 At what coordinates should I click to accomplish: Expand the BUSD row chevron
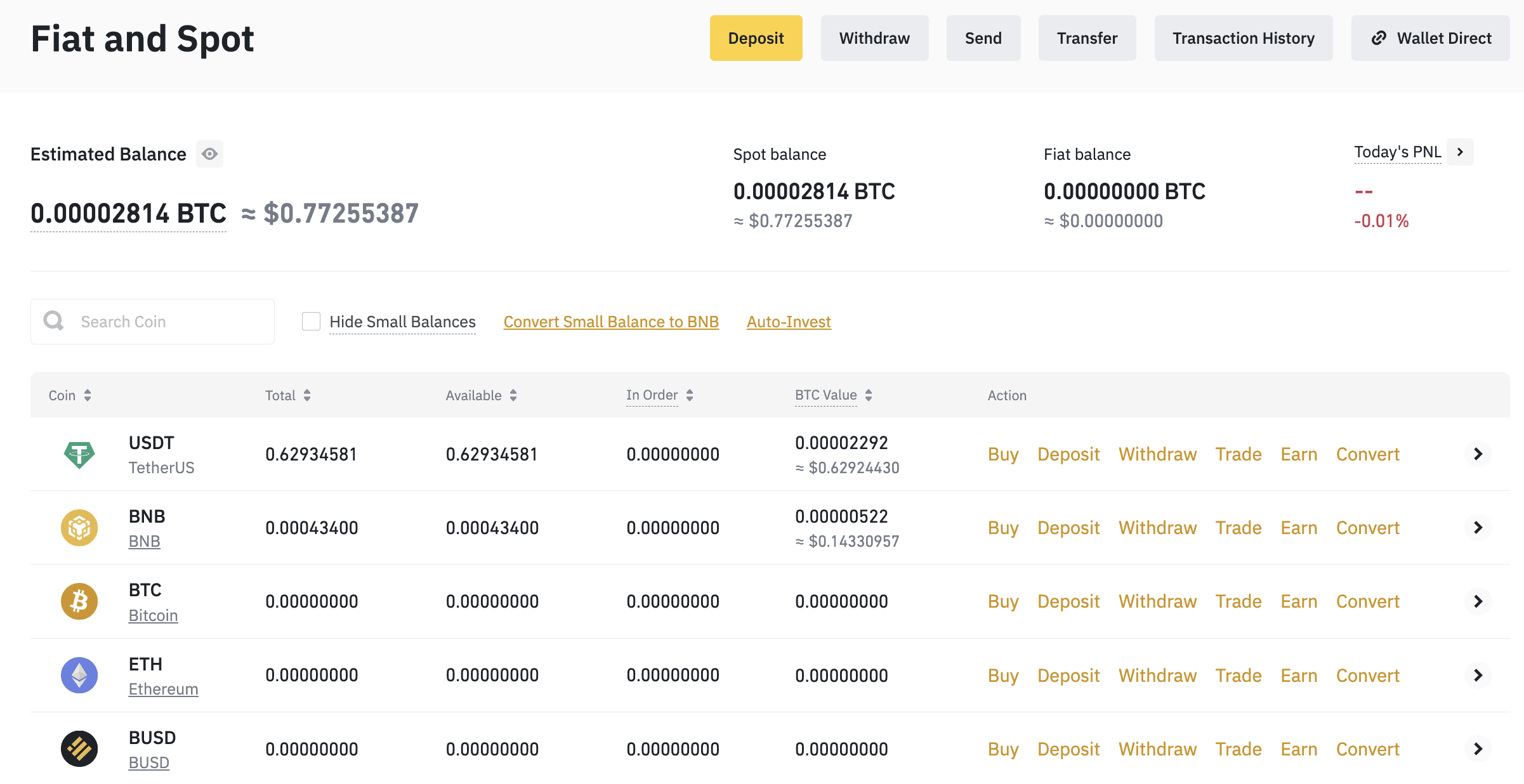1478,748
